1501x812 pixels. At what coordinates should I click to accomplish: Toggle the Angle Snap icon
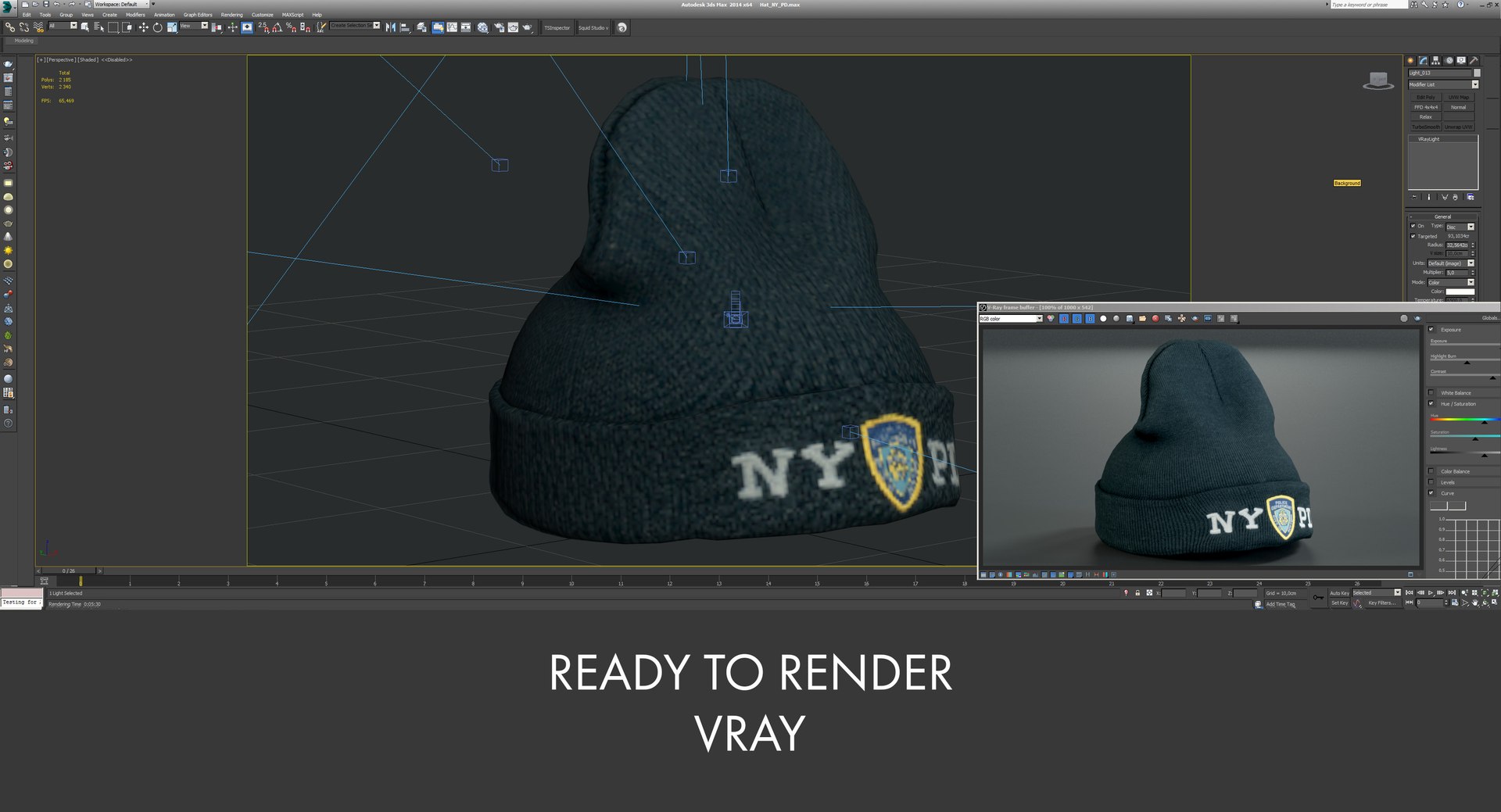coord(277,27)
